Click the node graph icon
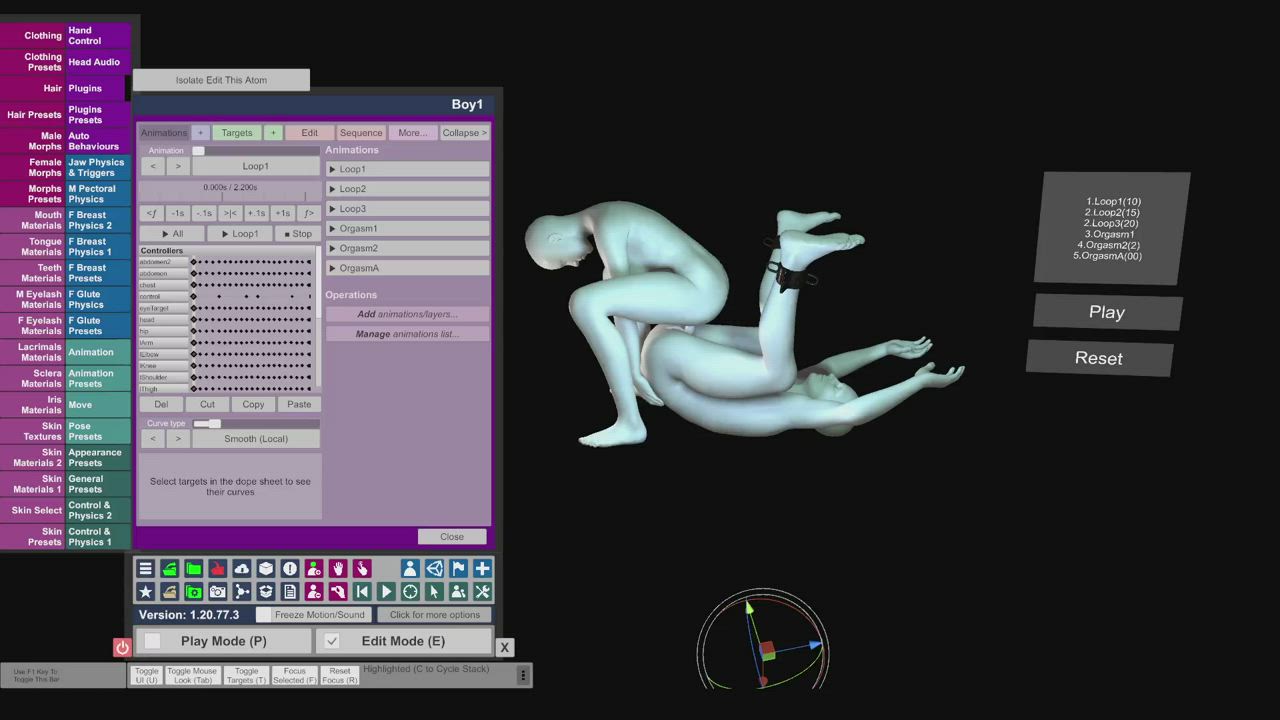This screenshot has height=720, width=1280. tap(241, 592)
